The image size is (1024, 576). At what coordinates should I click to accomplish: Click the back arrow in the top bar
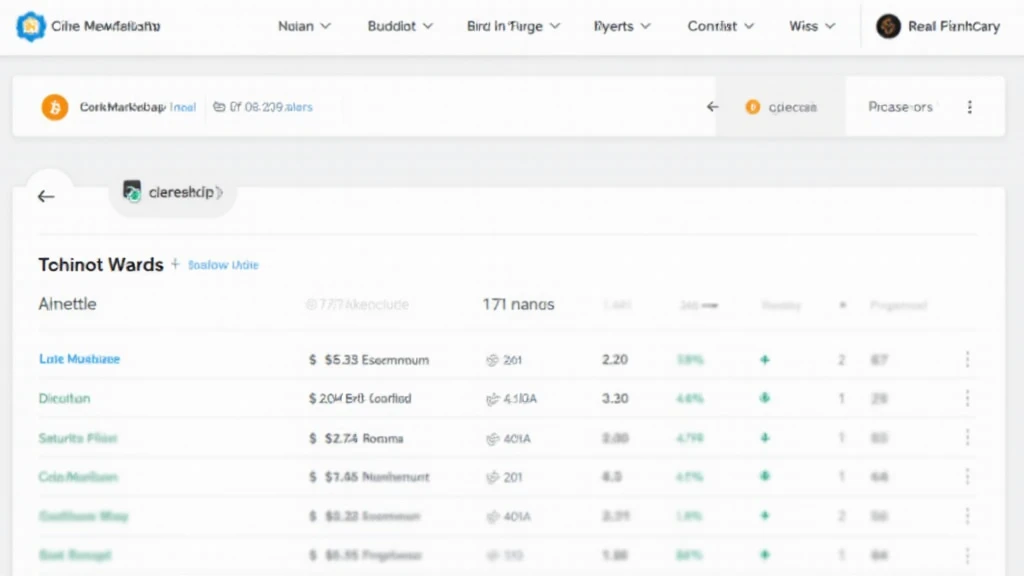[x=712, y=106]
